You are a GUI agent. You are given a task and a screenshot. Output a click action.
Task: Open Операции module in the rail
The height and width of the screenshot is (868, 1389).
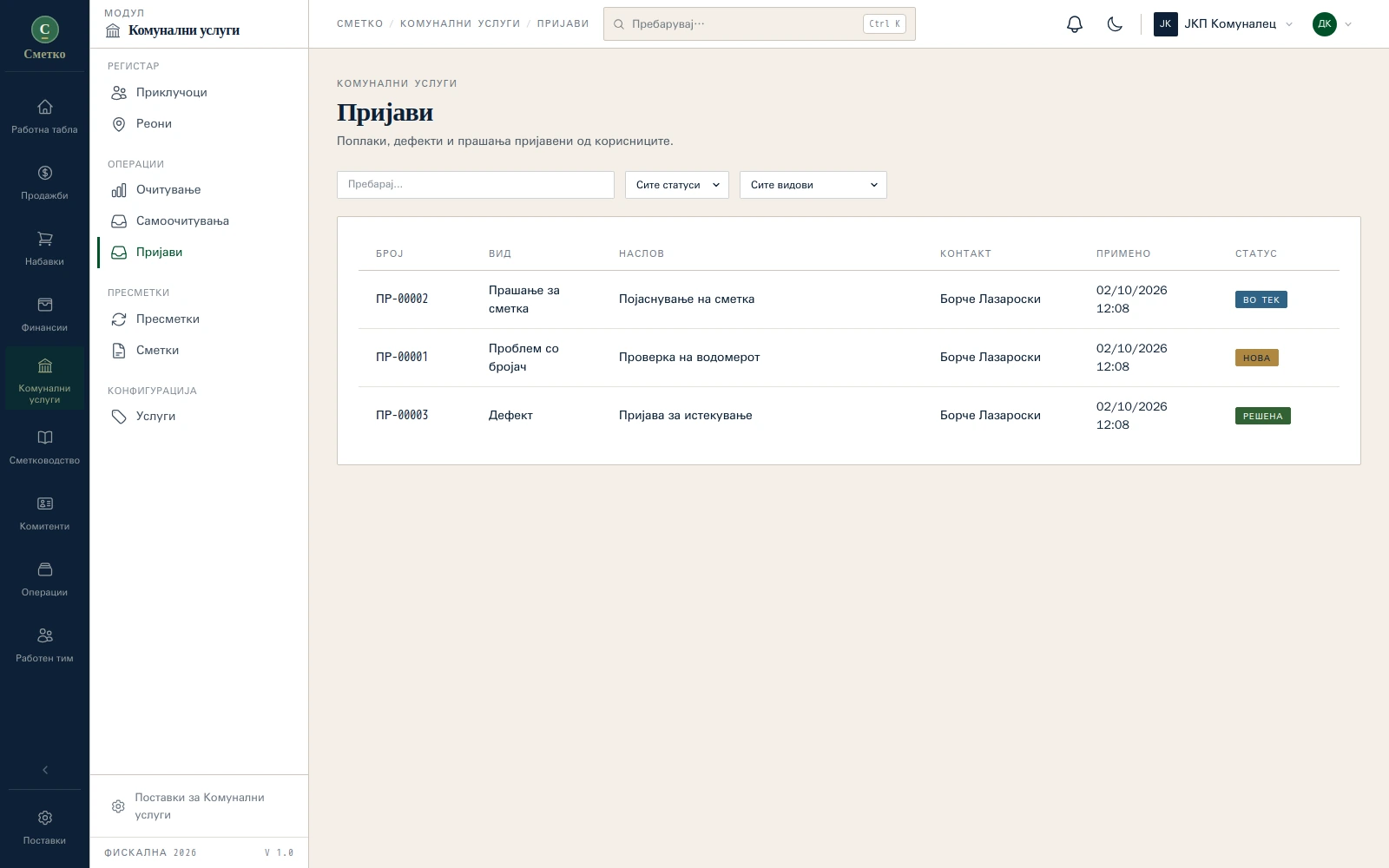click(x=45, y=579)
